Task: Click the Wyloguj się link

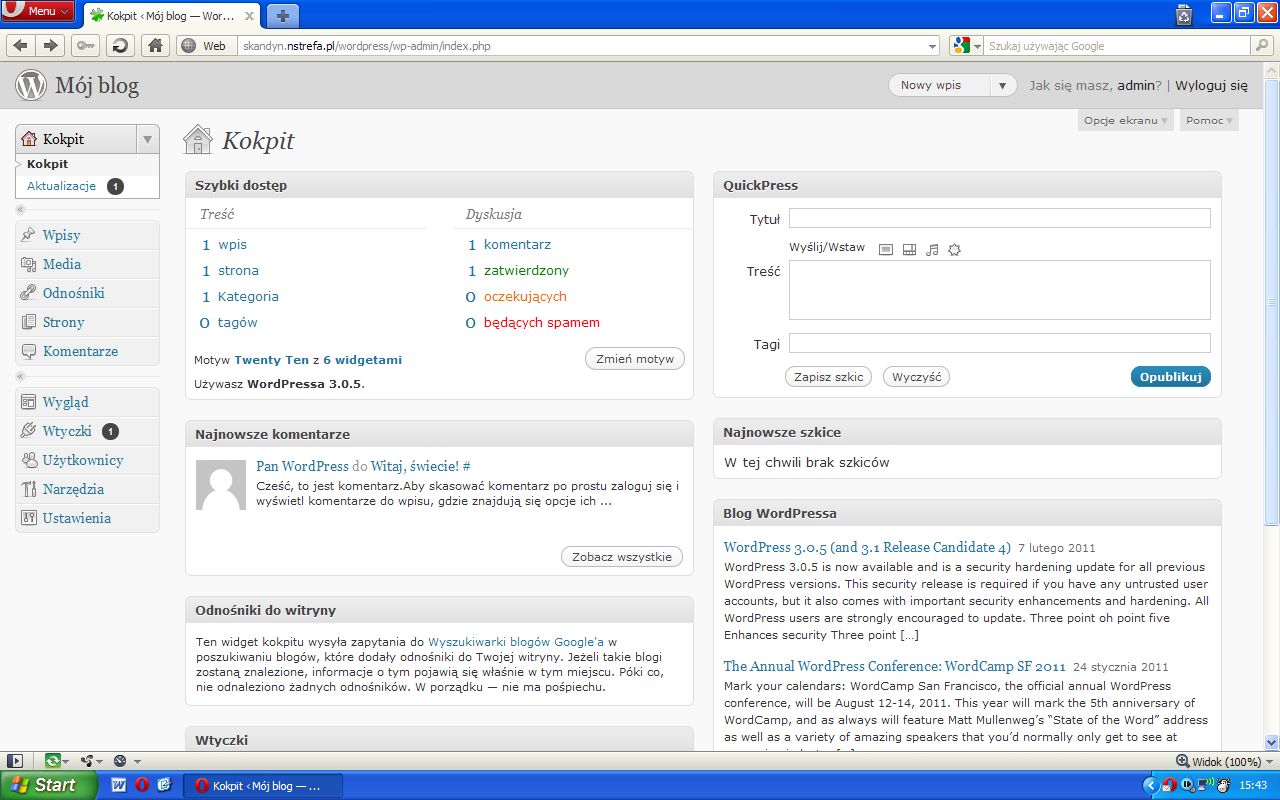Action: click(x=1211, y=86)
